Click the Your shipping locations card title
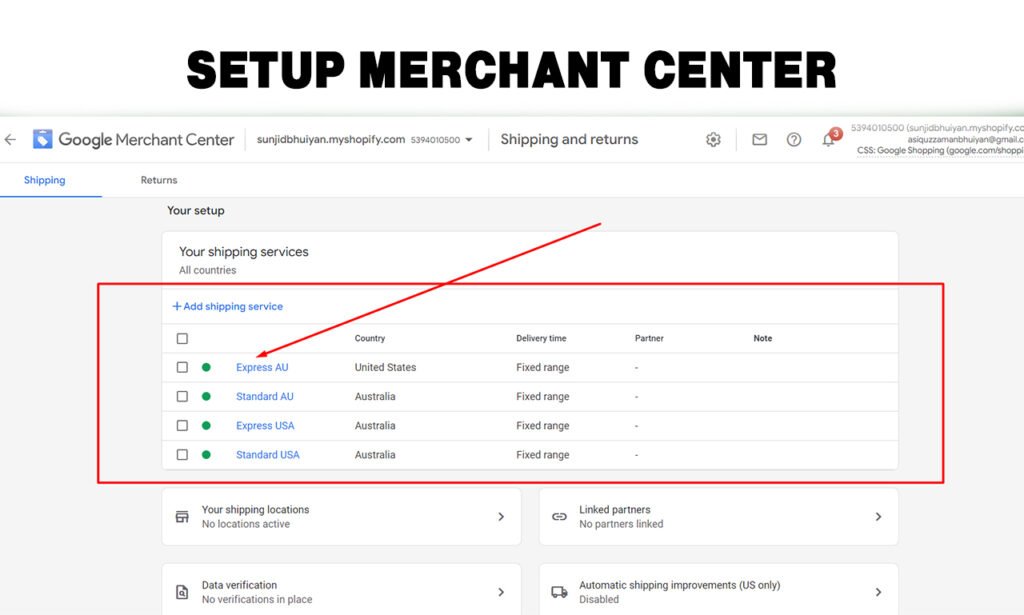This screenshot has width=1024, height=615. (x=255, y=509)
